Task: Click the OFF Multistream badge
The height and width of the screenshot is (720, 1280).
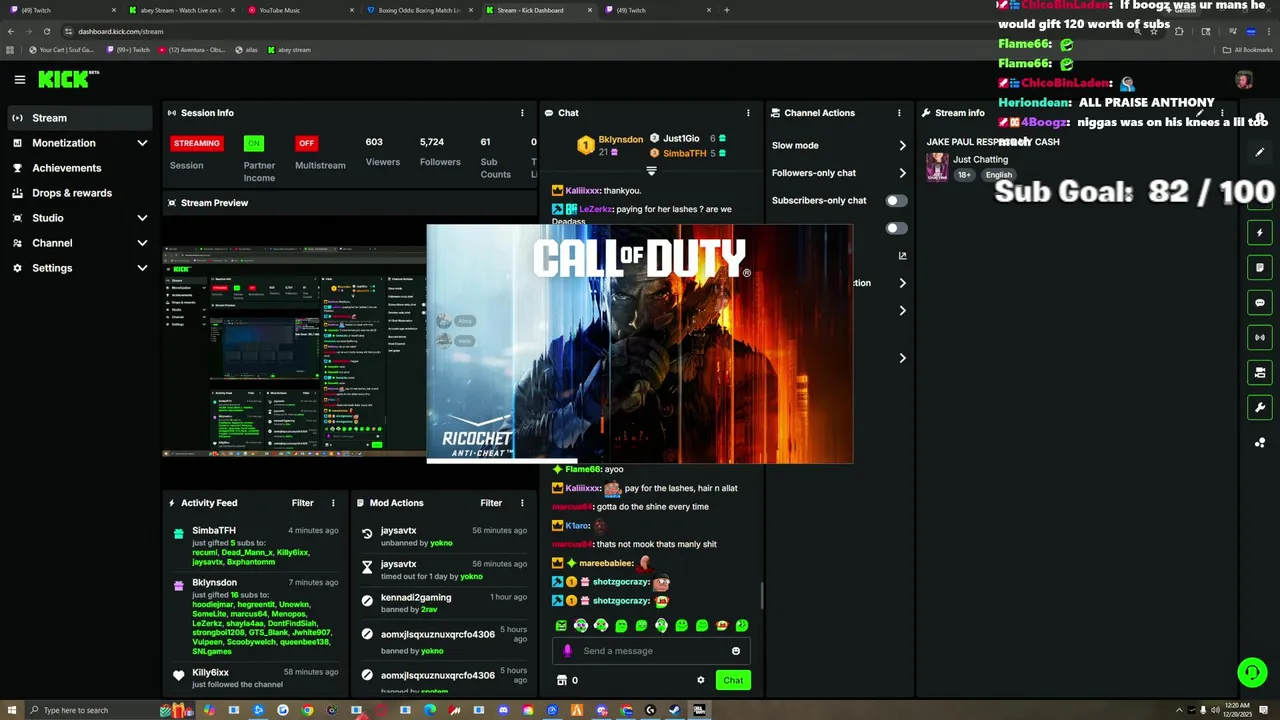Action: pyautogui.click(x=306, y=143)
